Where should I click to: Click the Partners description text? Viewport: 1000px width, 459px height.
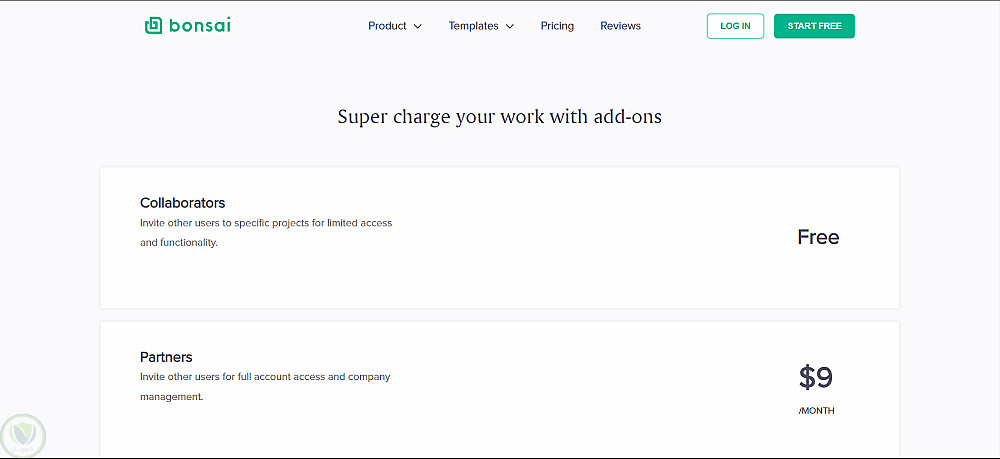pyautogui.click(x=265, y=386)
